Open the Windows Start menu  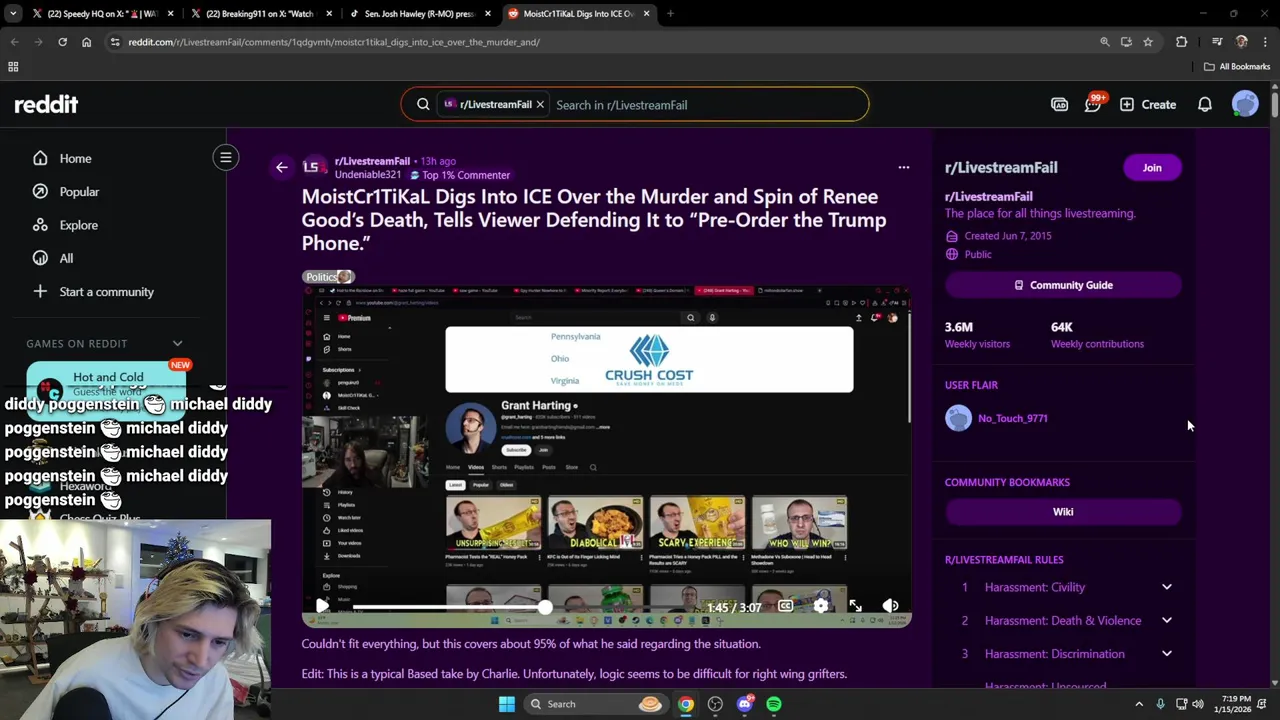coord(507,704)
